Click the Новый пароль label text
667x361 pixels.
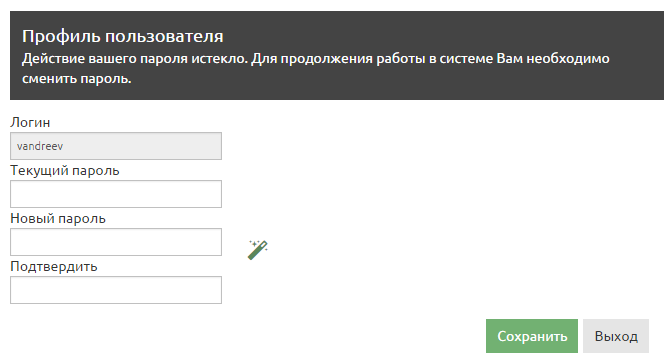[58, 219]
